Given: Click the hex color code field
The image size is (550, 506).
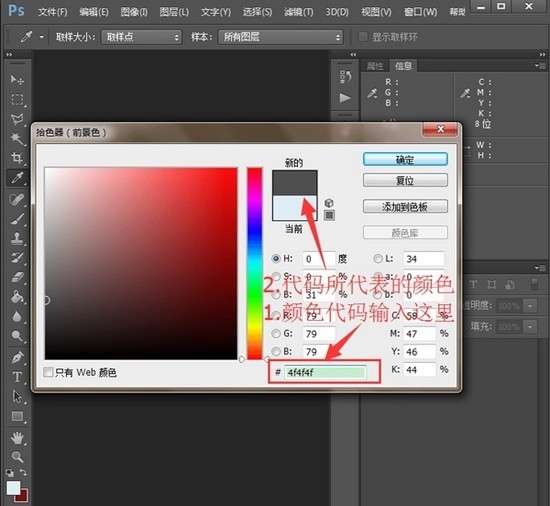Looking at the screenshot, I should pyautogui.click(x=325, y=372).
